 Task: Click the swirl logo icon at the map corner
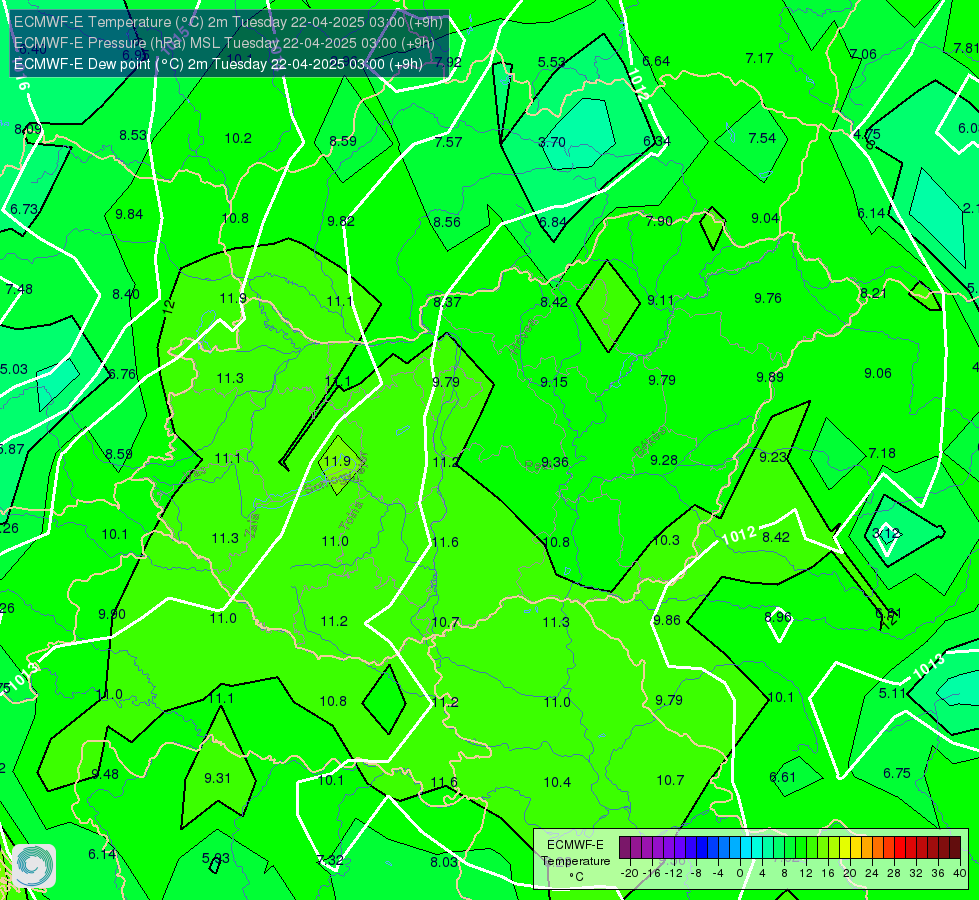34,866
